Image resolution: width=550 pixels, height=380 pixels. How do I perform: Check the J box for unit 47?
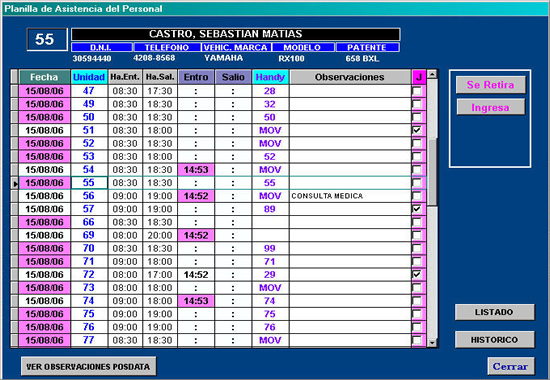point(417,91)
